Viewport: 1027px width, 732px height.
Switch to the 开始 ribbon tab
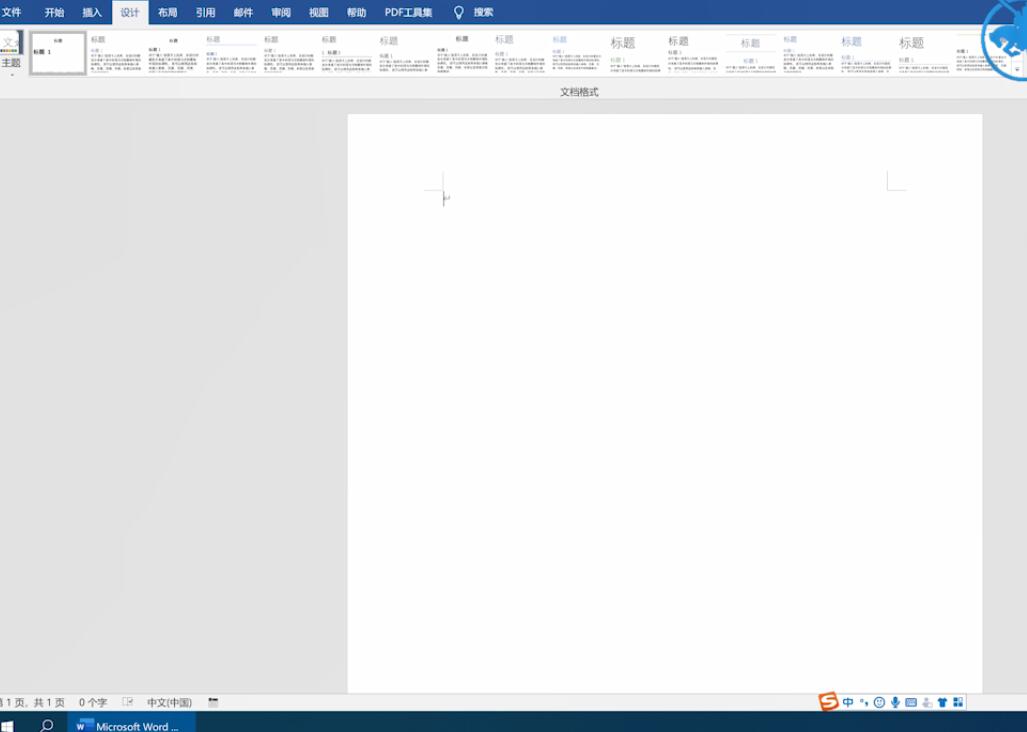point(54,12)
